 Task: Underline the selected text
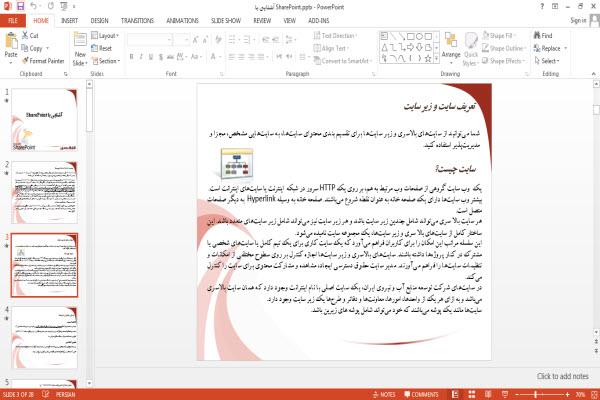point(151,57)
